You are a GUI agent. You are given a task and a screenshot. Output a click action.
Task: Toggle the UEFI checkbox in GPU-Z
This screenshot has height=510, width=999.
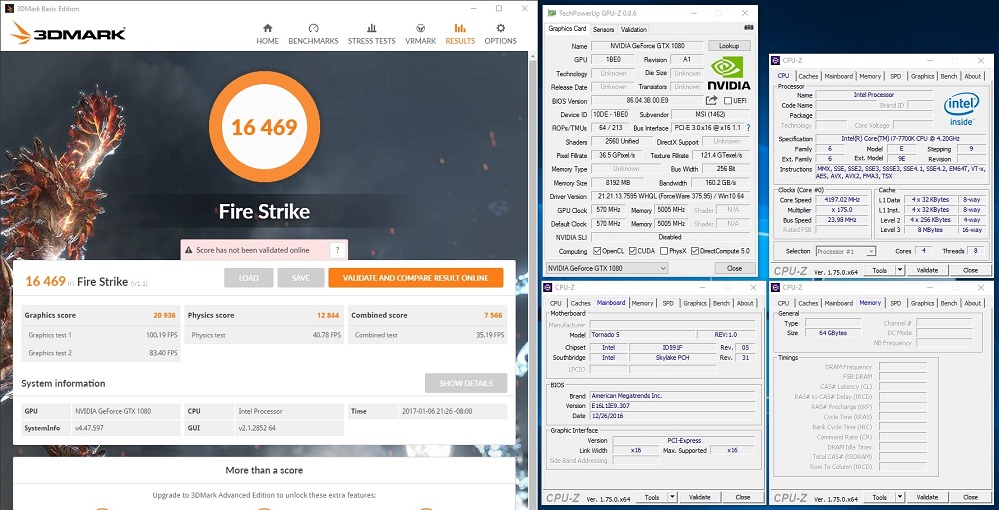[726, 100]
